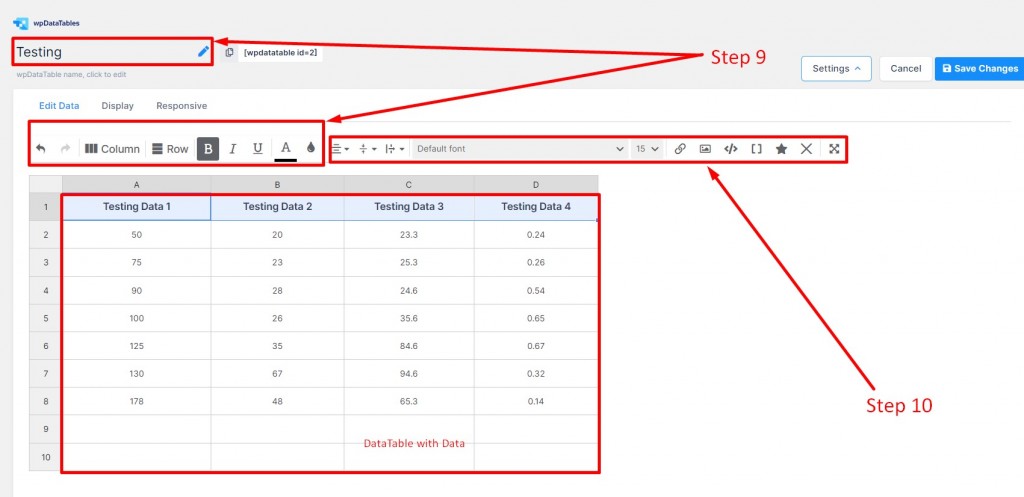This screenshot has width=1024, height=497.
Task: Select row header 10
Action: coord(46,457)
